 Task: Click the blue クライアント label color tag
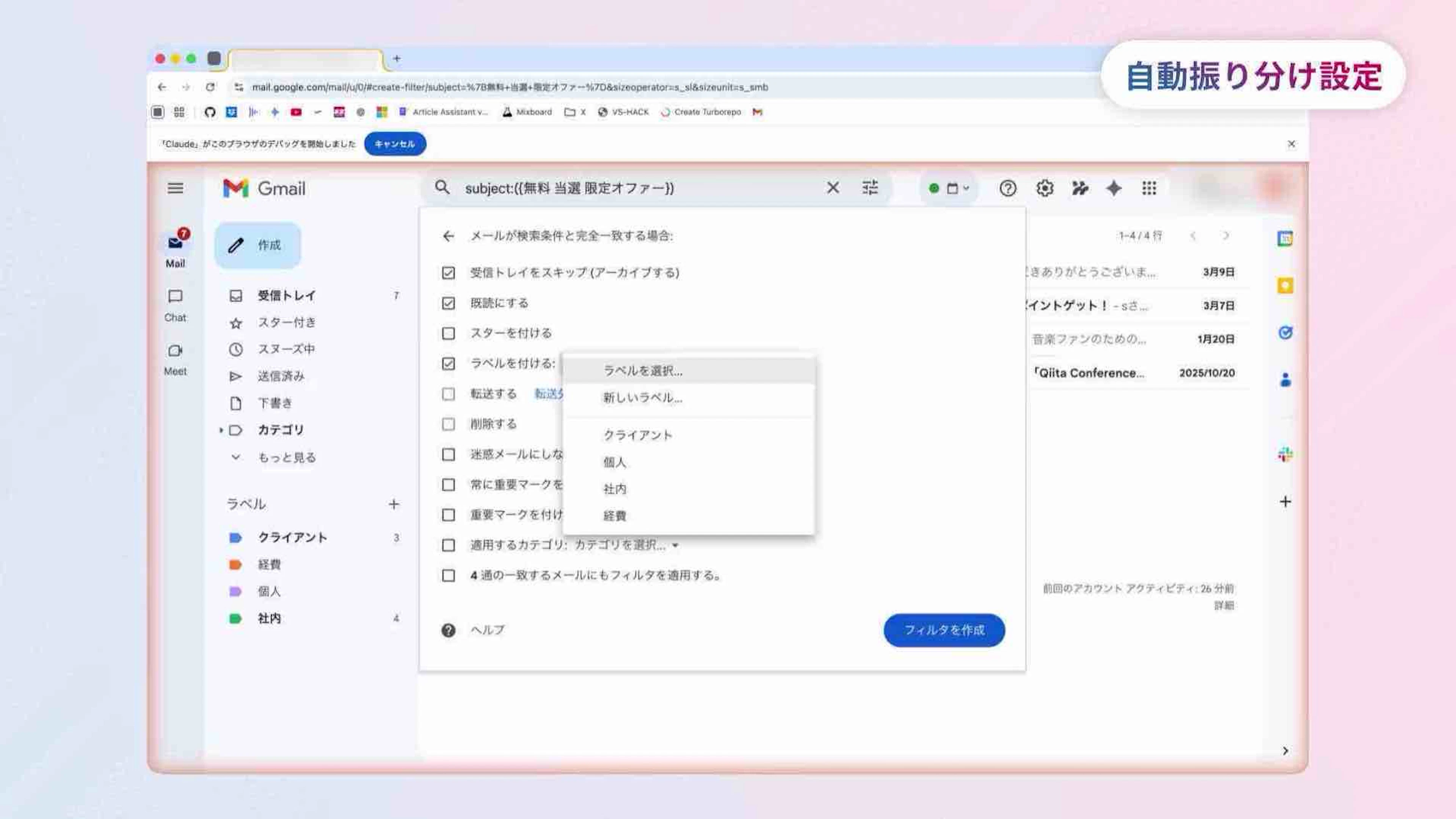(x=236, y=537)
